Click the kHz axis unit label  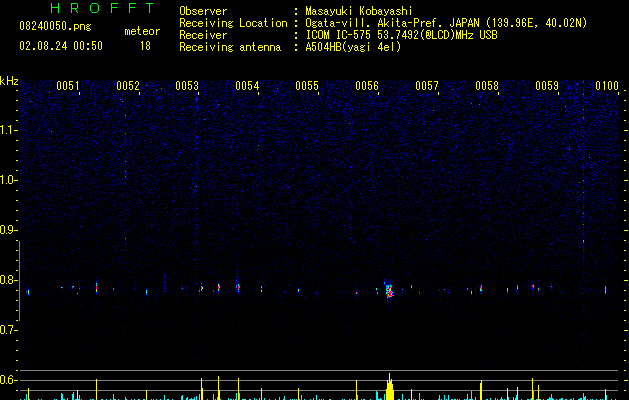point(9,81)
